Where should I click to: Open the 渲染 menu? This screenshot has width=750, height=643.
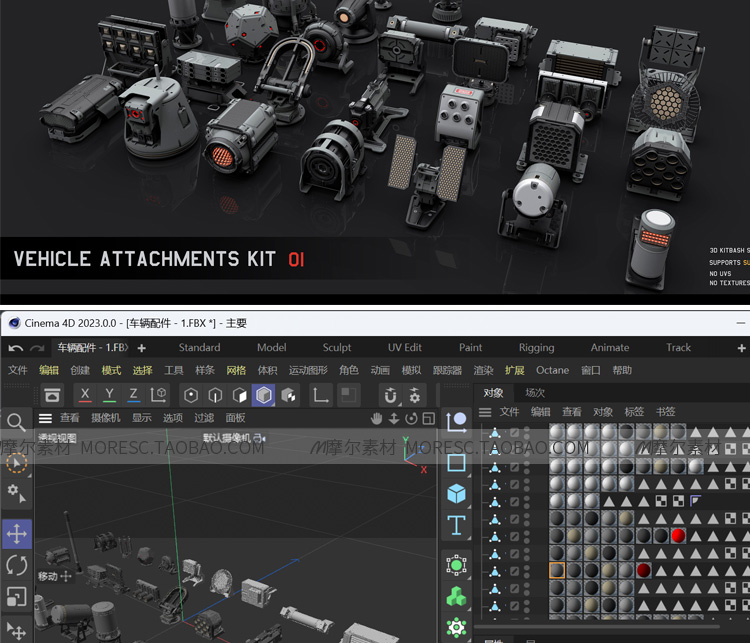click(483, 370)
